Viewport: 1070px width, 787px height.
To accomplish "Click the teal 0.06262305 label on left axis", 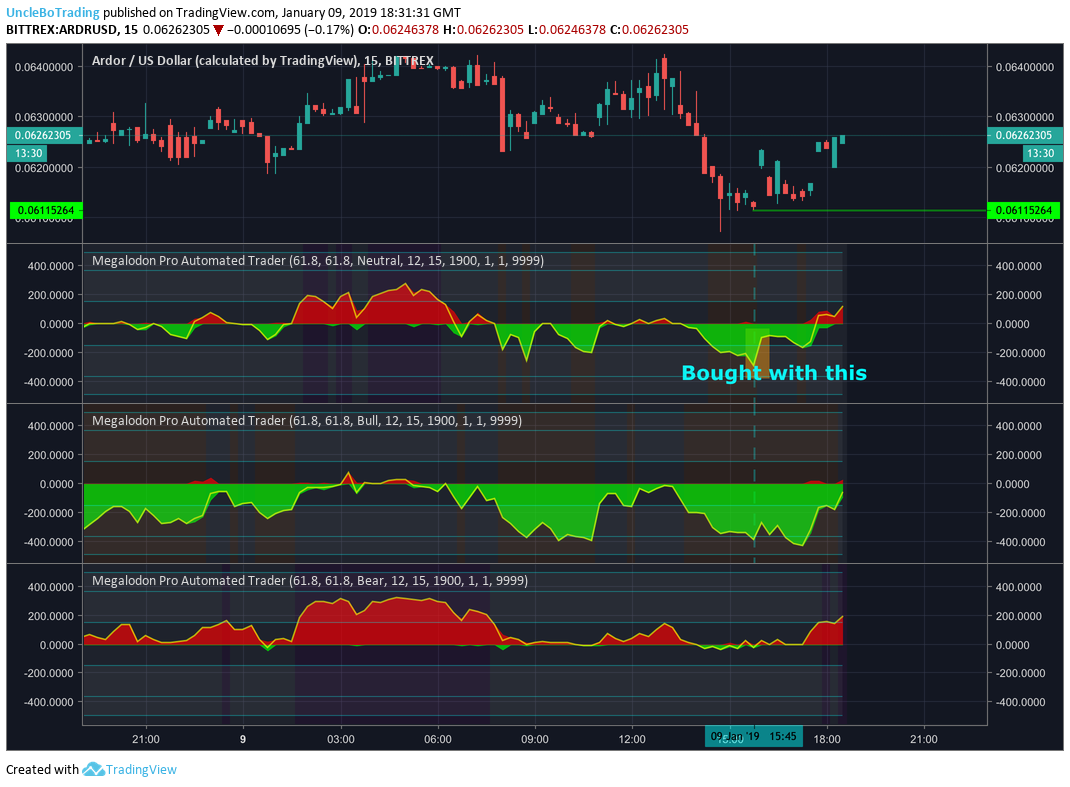I will click(x=44, y=135).
